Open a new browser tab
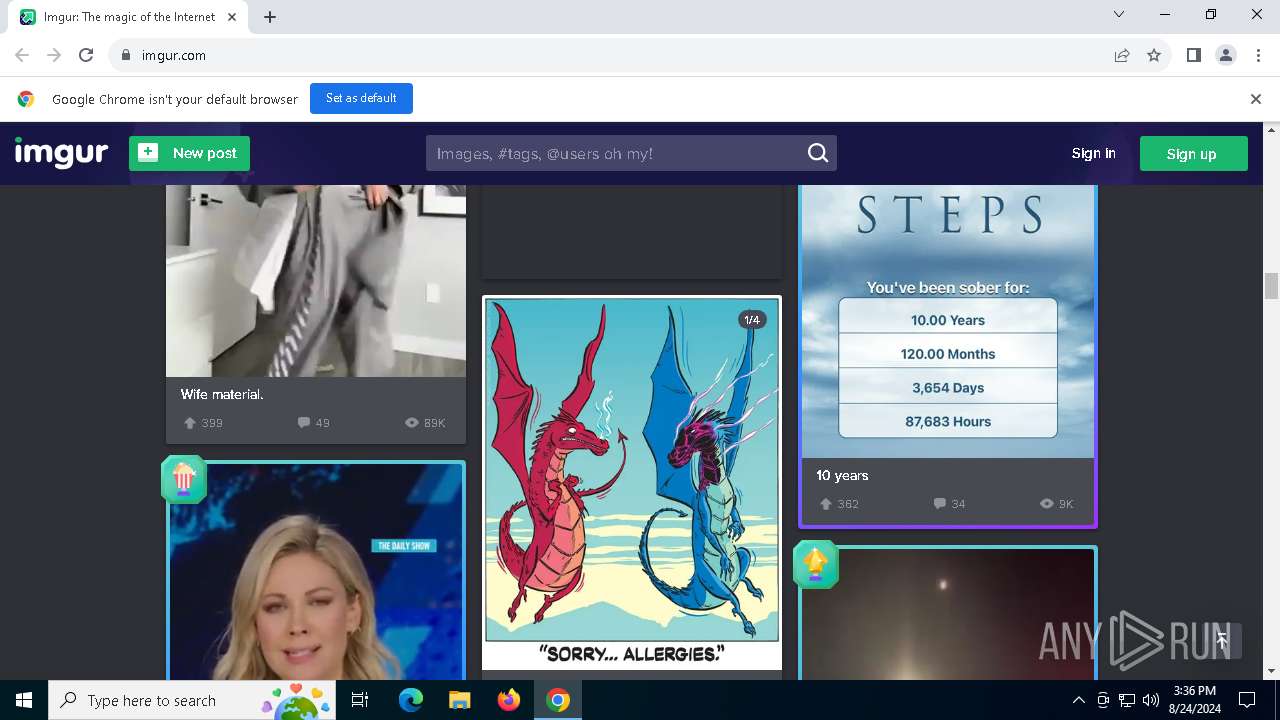Screen dimensions: 1280x720 pyautogui.click(x=270, y=17)
